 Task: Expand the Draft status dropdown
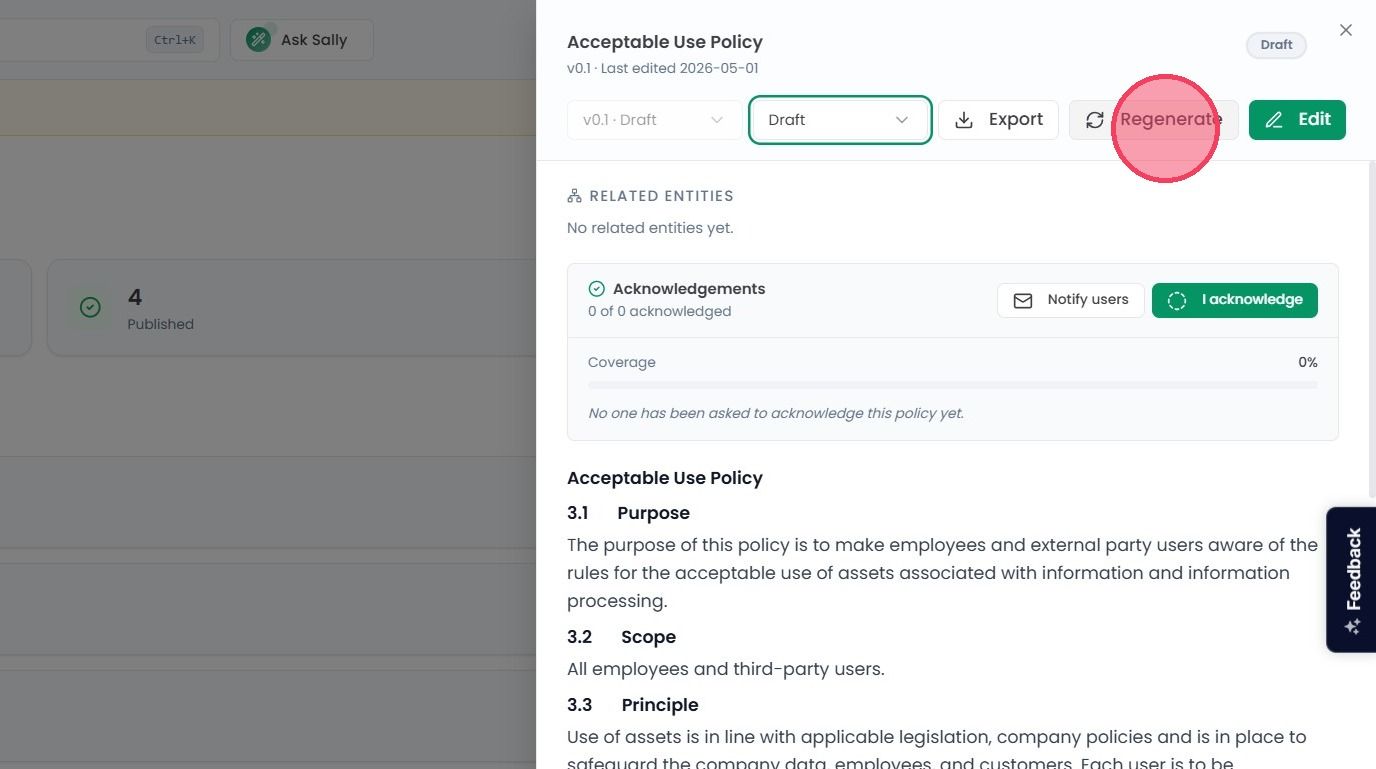tap(840, 120)
